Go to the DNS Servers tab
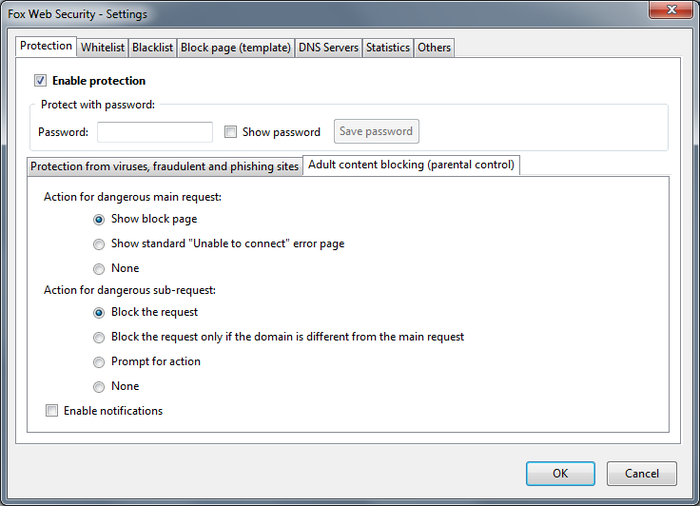 coord(329,47)
